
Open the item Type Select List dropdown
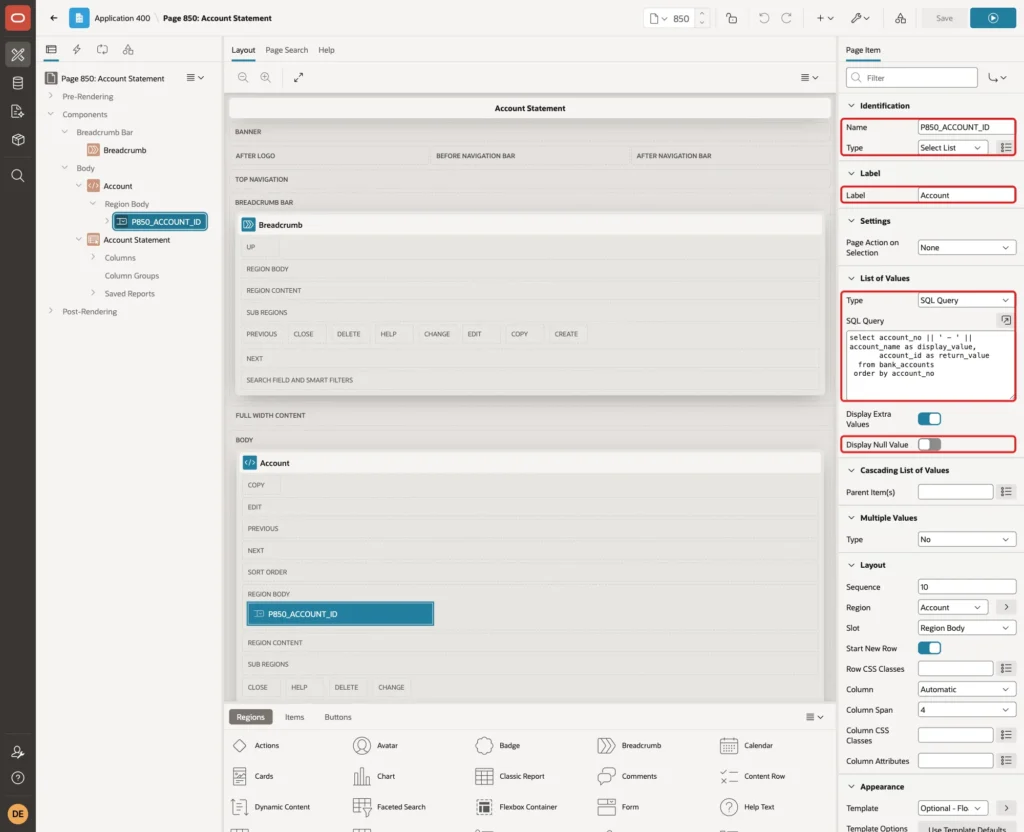[x=952, y=148]
